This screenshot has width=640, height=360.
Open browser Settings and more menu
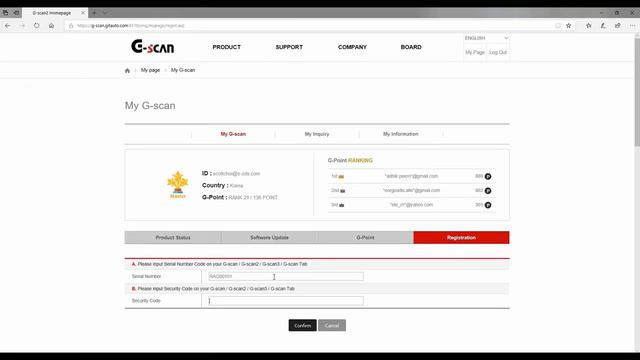632,26
